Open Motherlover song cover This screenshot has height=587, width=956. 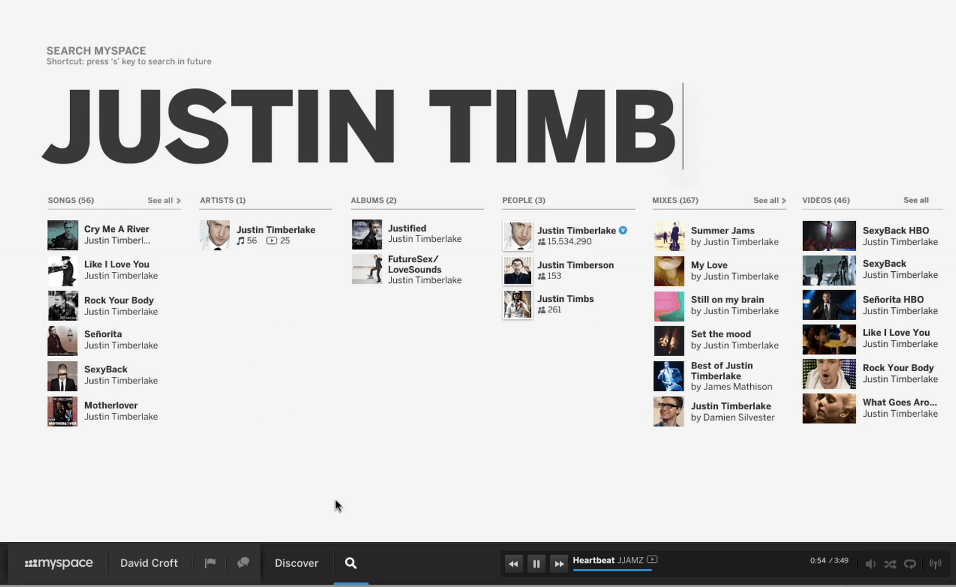tap(63, 411)
